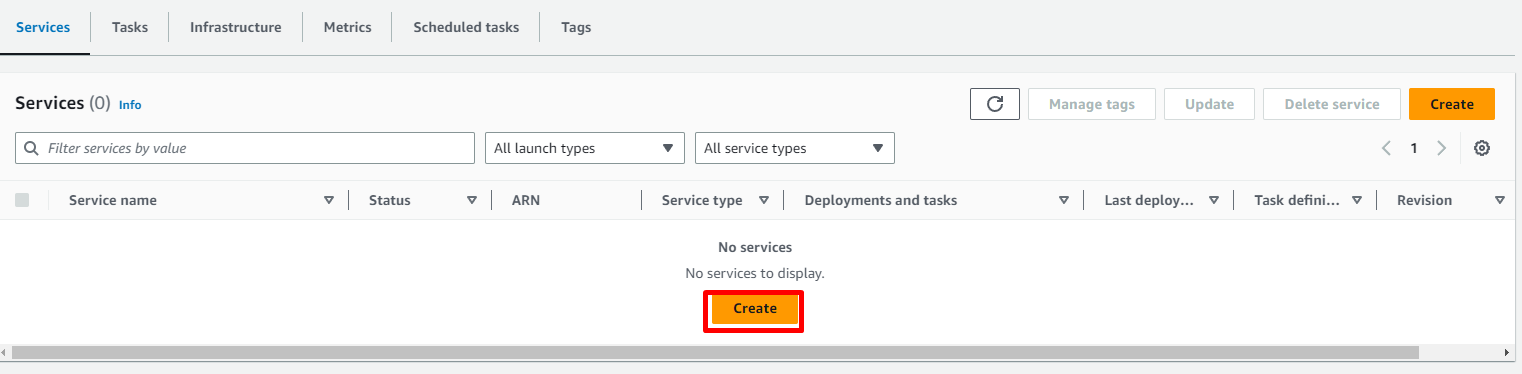Sort by Task definition column arrow
1522x374 pixels.
[x=1357, y=200]
